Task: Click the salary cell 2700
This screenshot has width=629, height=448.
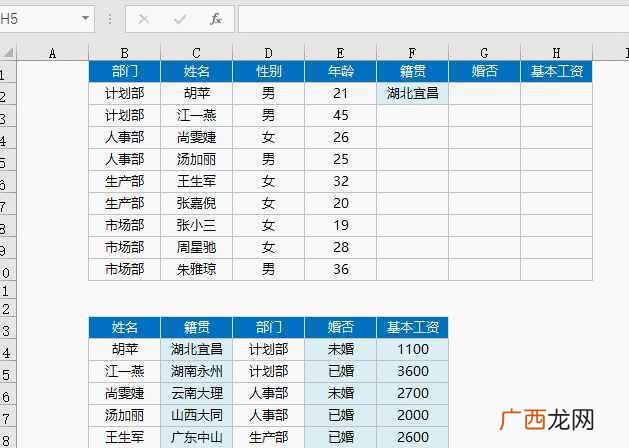Action: [412, 393]
